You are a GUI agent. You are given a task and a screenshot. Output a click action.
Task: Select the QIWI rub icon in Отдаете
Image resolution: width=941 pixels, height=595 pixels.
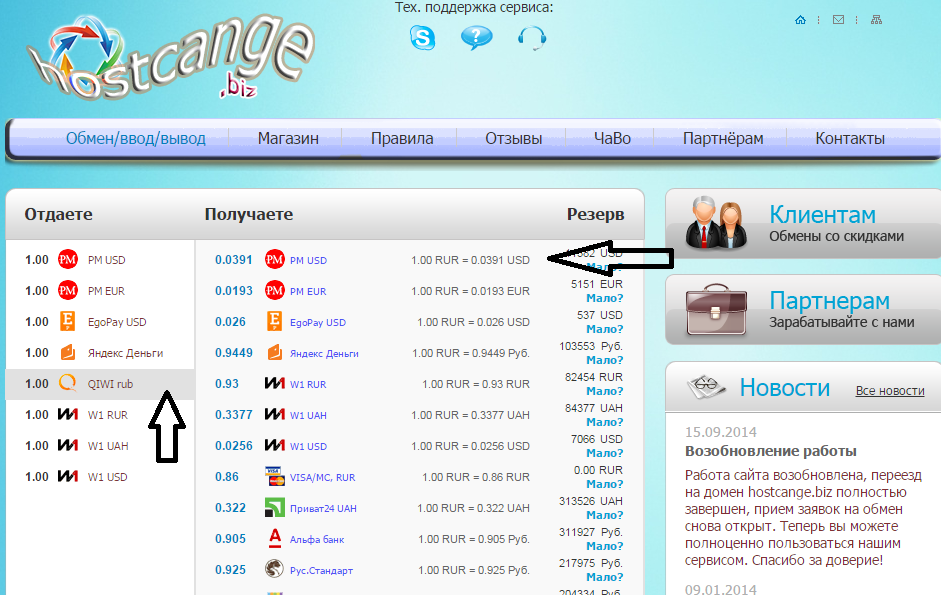(x=68, y=383)
